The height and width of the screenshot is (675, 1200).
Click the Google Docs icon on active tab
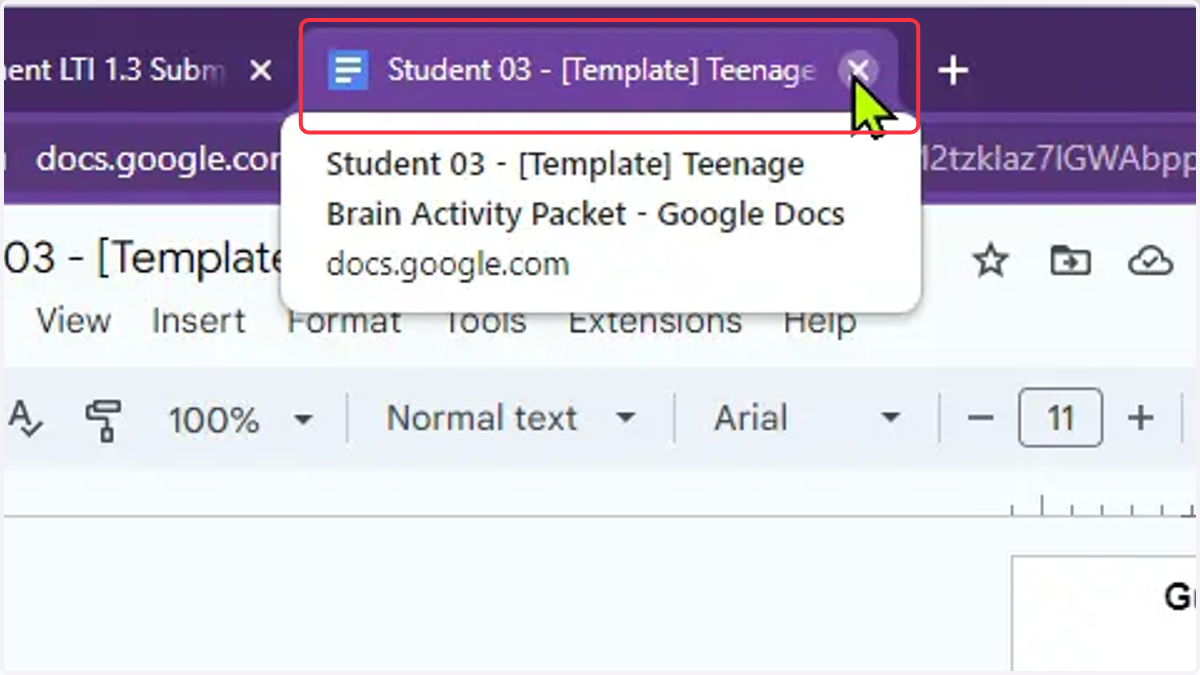[348, 70]
